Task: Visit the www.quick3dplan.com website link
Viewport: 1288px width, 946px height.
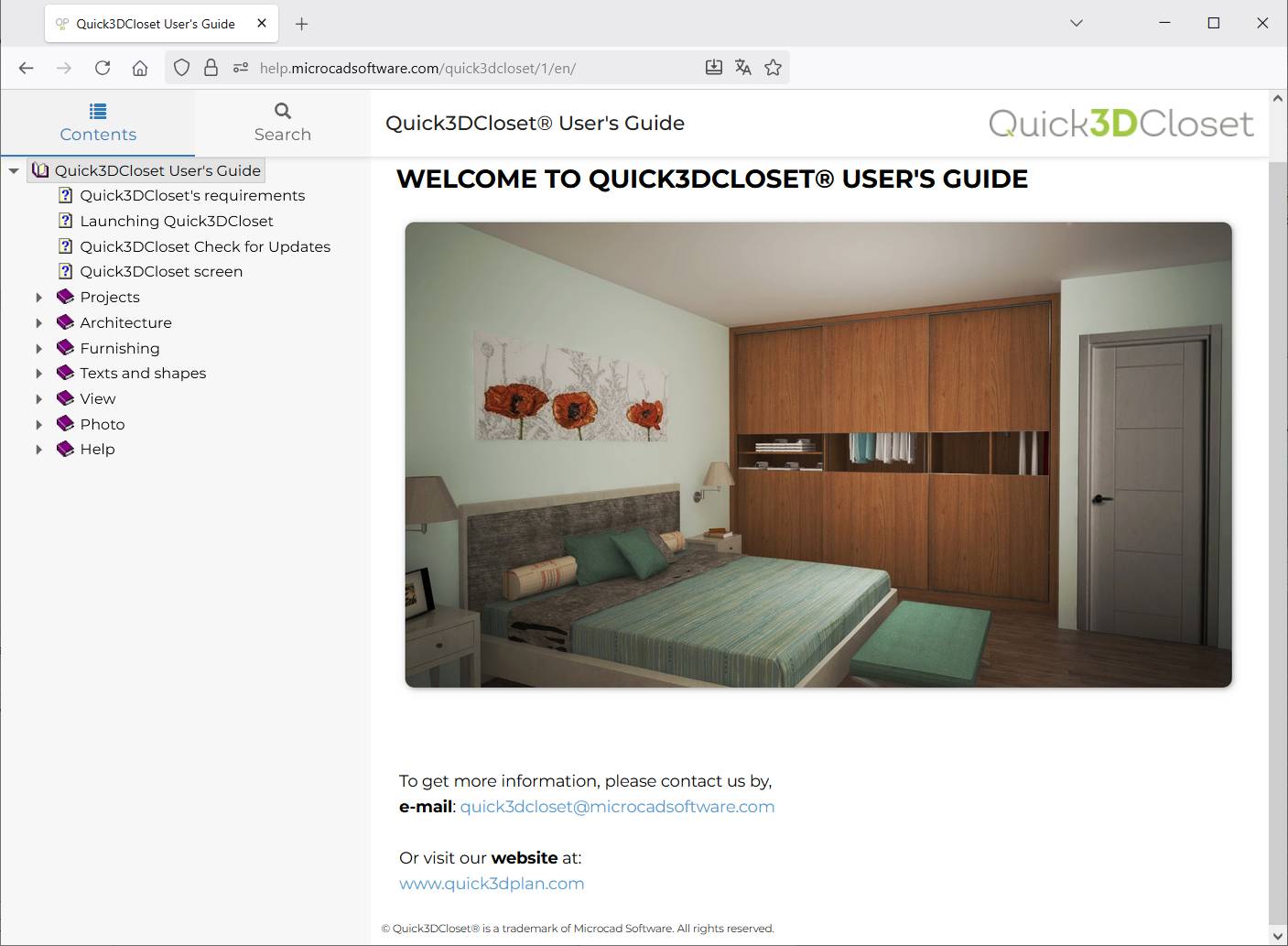Action: 492,884
